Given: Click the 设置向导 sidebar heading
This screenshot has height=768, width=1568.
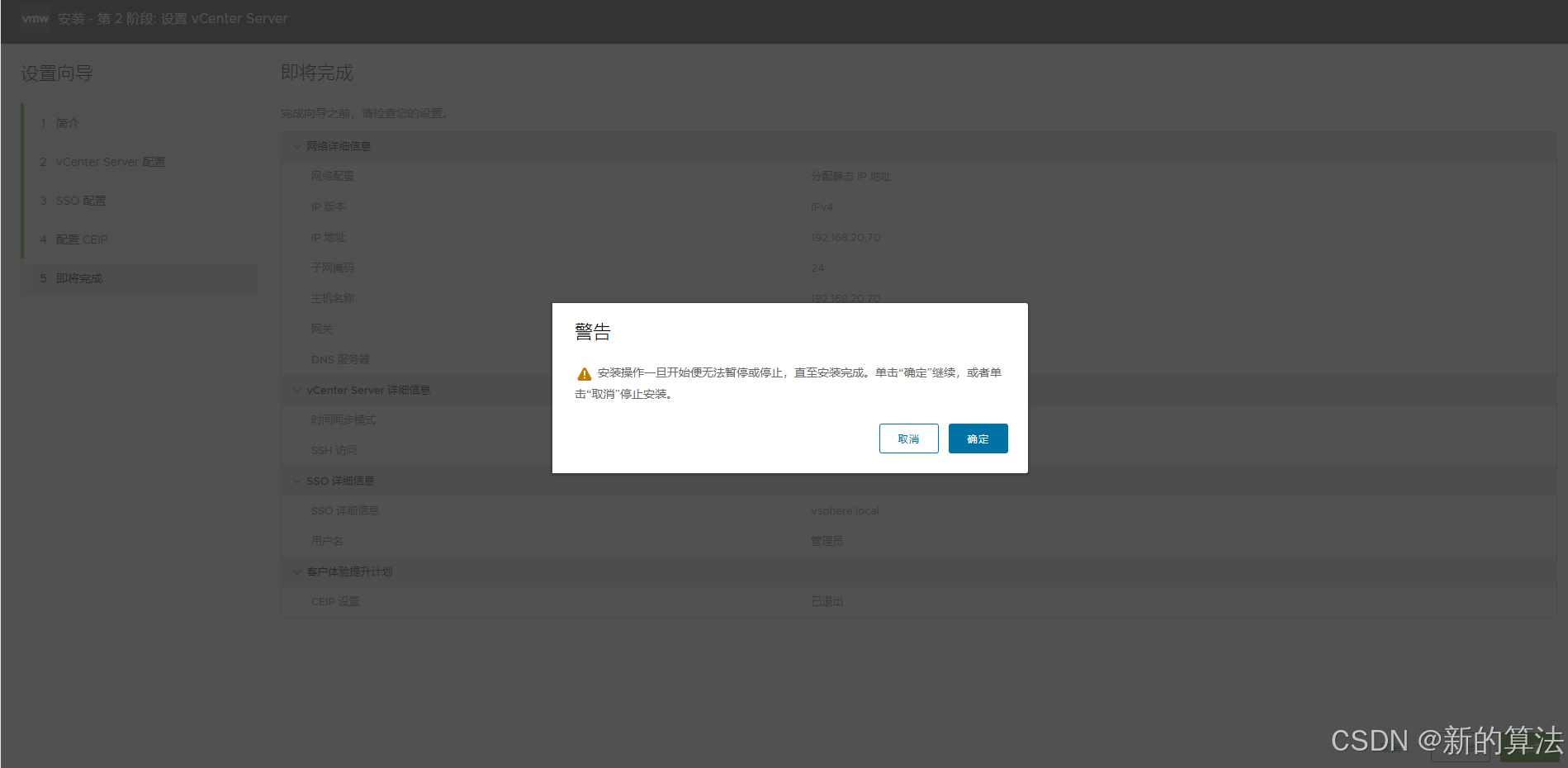Looking at the screenshot, I should point(57,73).
